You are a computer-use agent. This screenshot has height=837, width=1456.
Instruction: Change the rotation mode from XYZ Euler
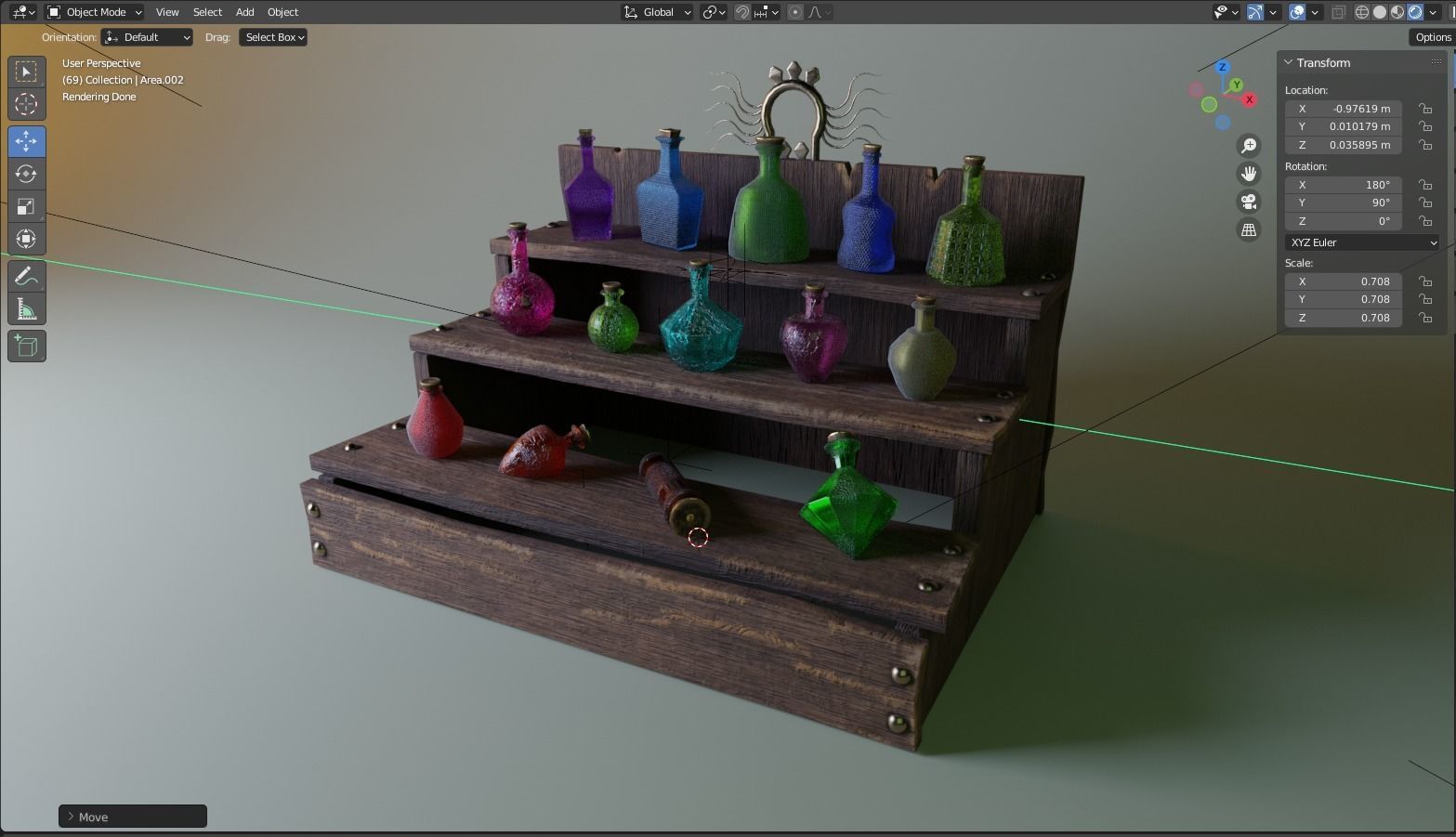(x=1360, y=242)
